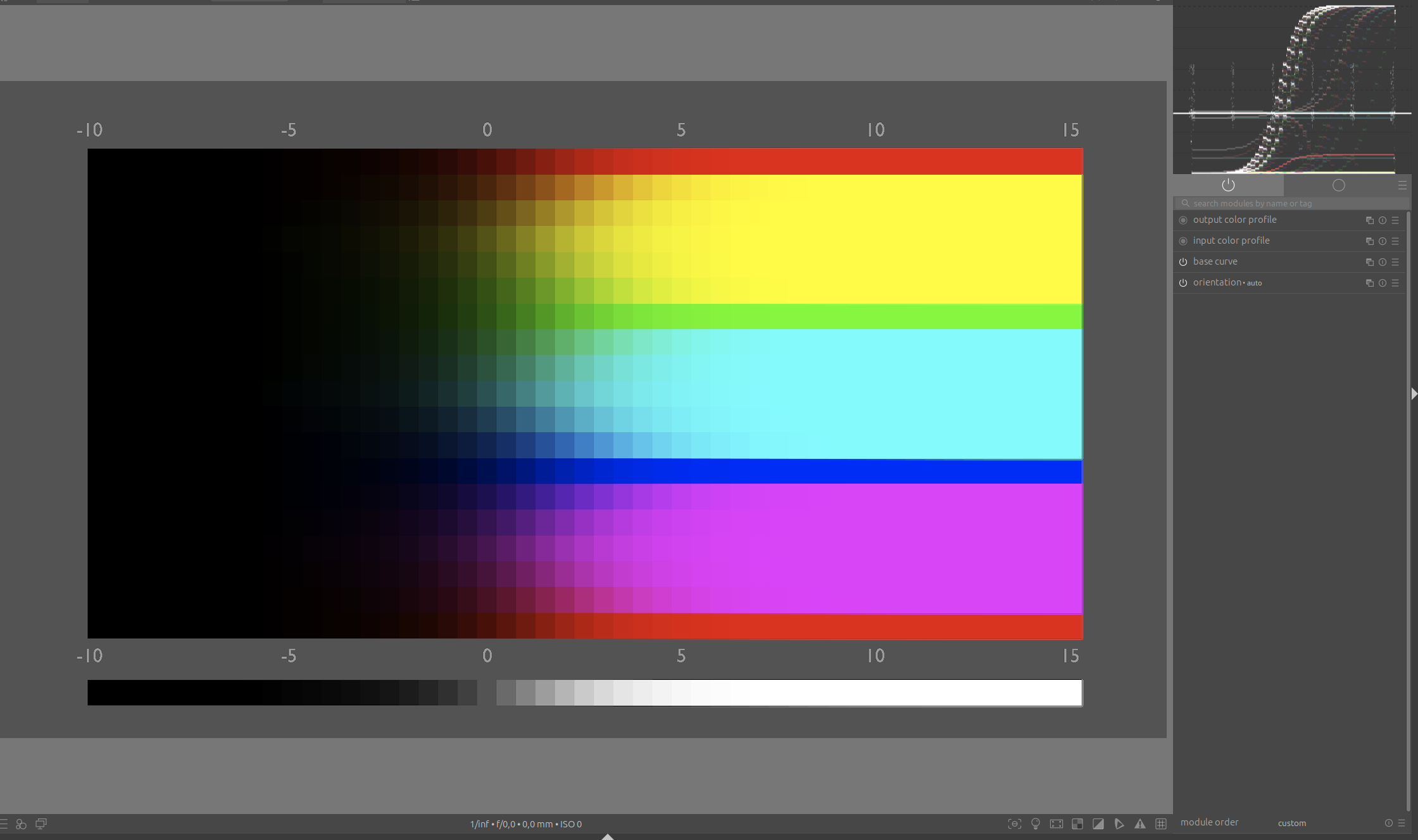Open module order presets menu
Screen dimensions: 1418x840
[1402, 823]
